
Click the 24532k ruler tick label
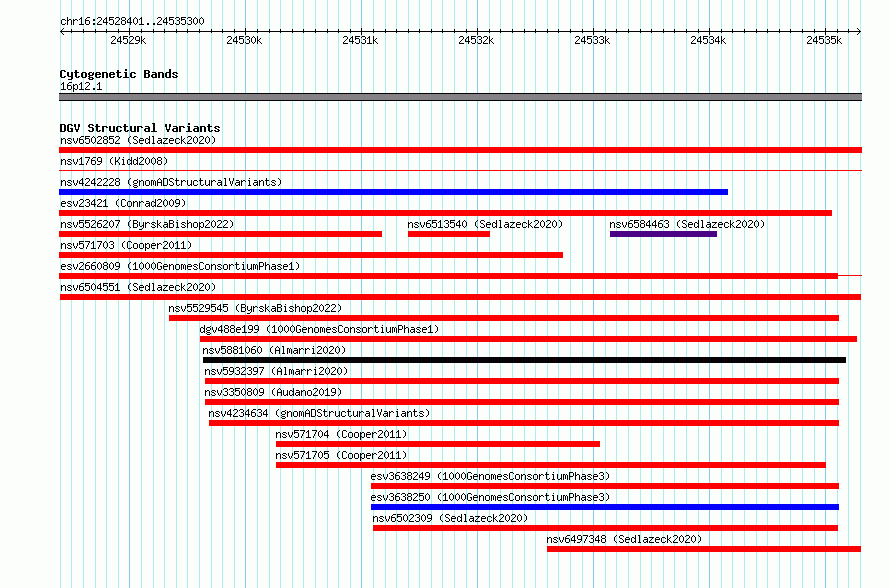(476, 40)
